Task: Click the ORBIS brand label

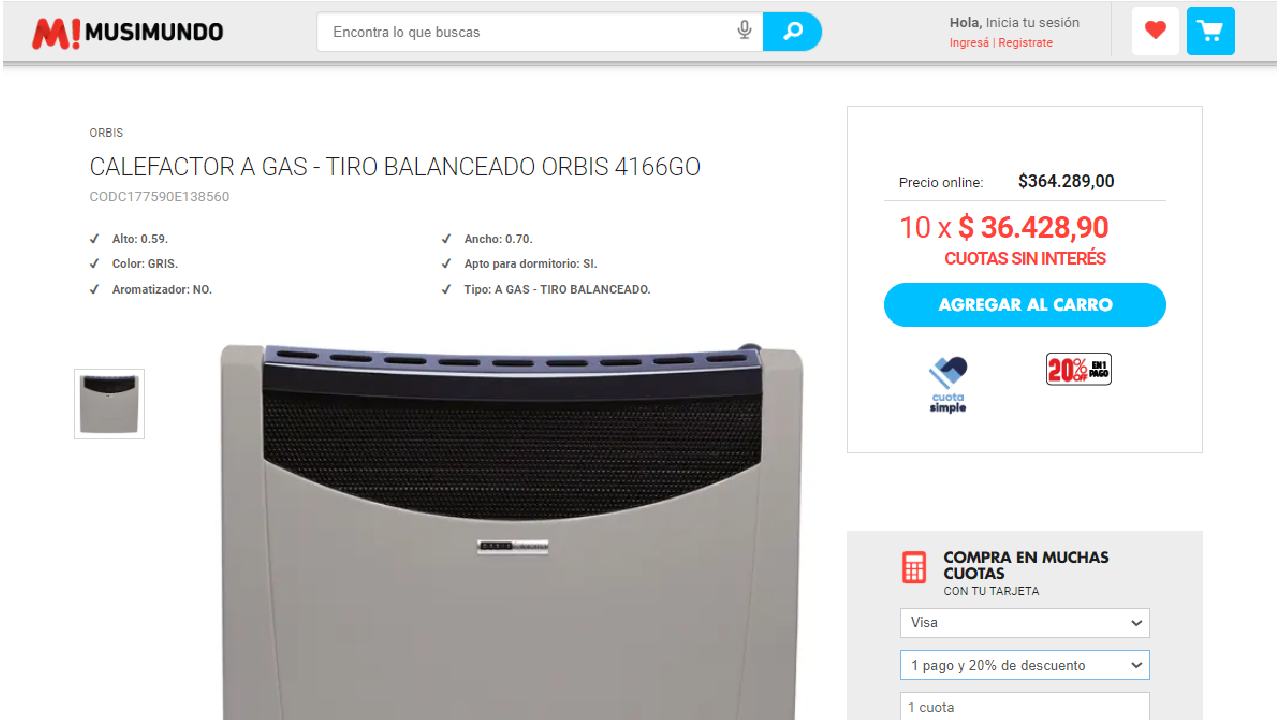Action: click(106, 133)
